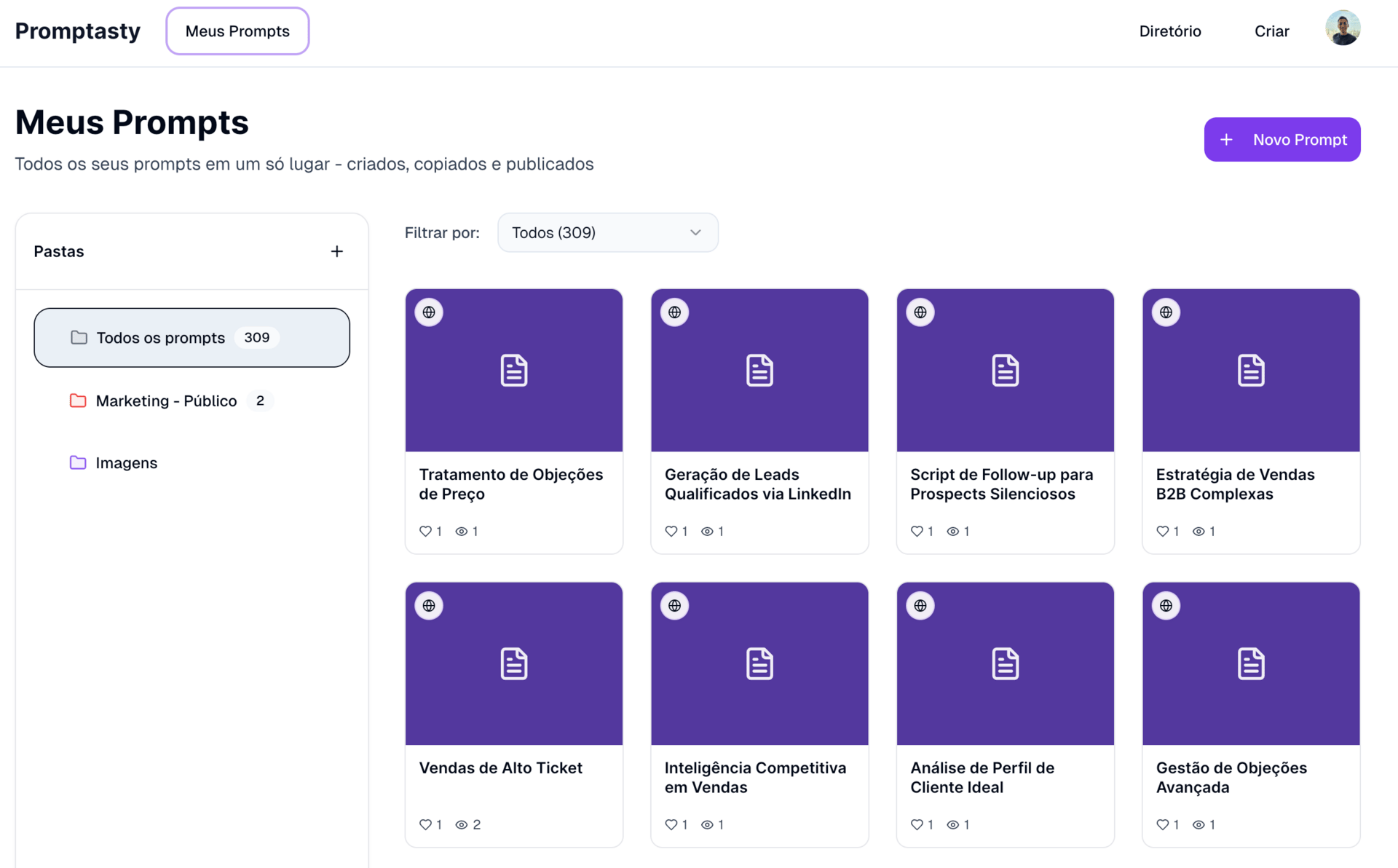Click the Criar link
This screenshot has width=1398, height=868.
coord(1271,31)
